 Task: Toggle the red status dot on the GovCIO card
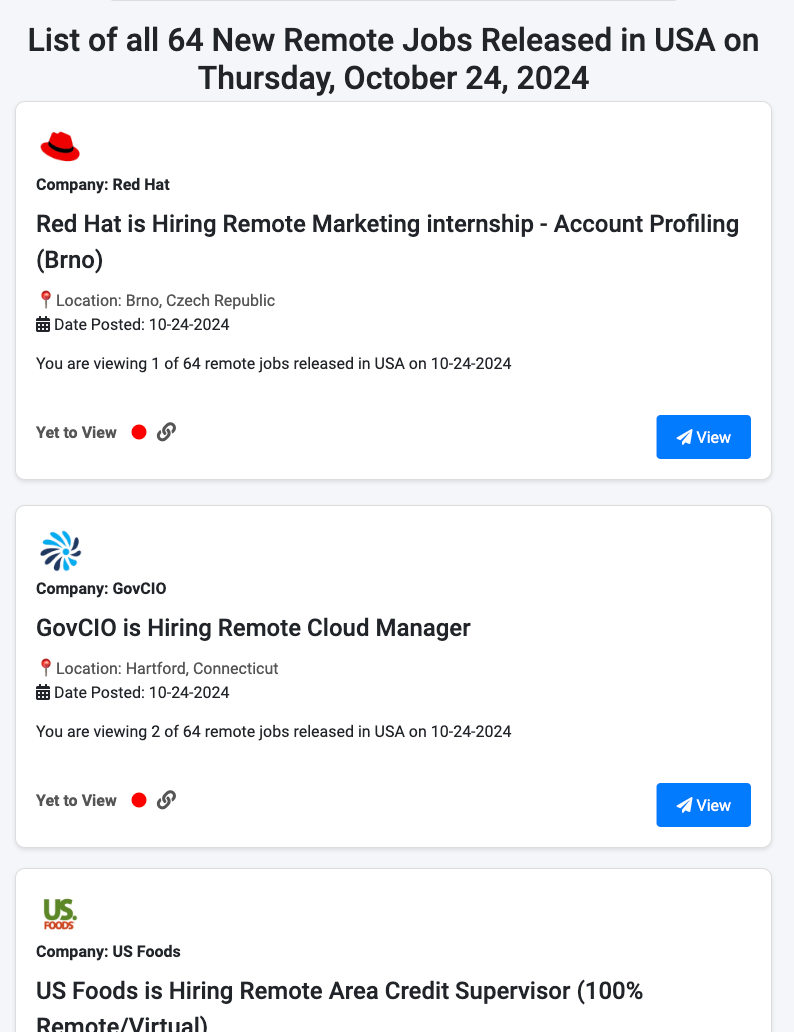138,799
